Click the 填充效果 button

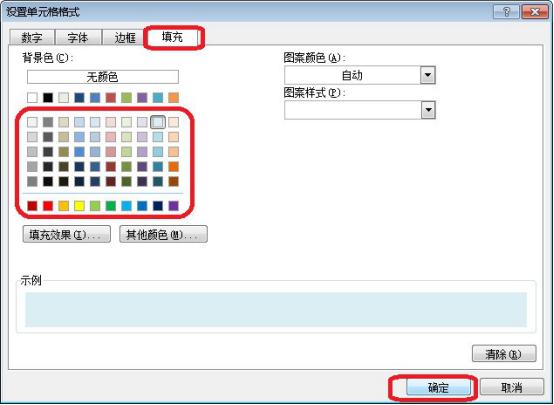66,235
